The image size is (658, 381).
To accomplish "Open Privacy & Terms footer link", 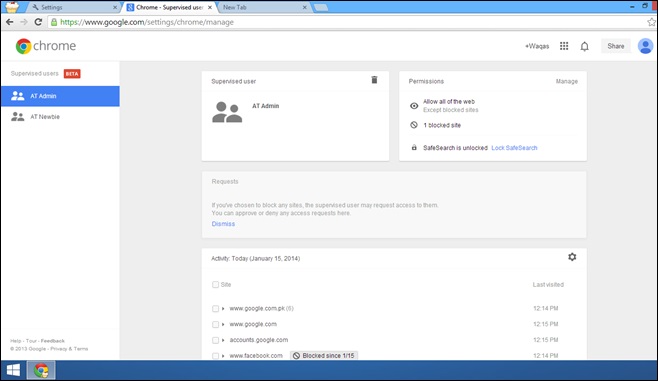I will 69,349.
